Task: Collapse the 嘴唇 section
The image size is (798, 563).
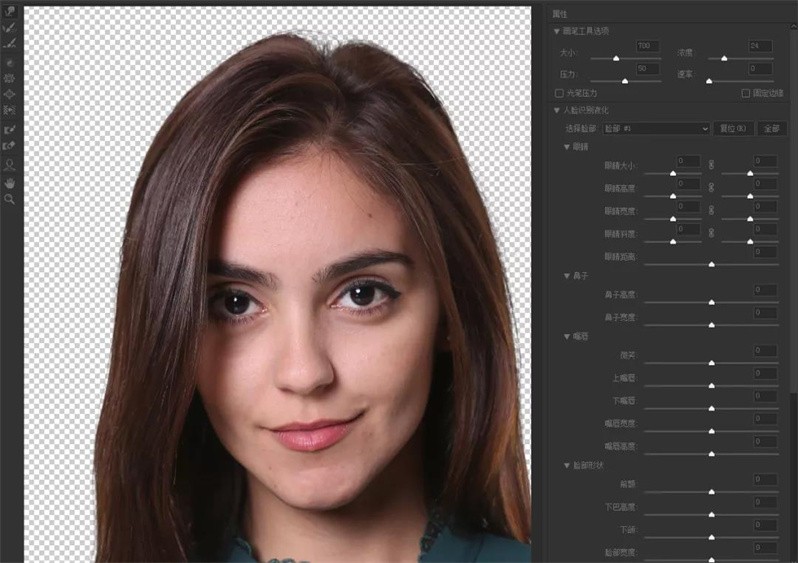Action: 566,336
